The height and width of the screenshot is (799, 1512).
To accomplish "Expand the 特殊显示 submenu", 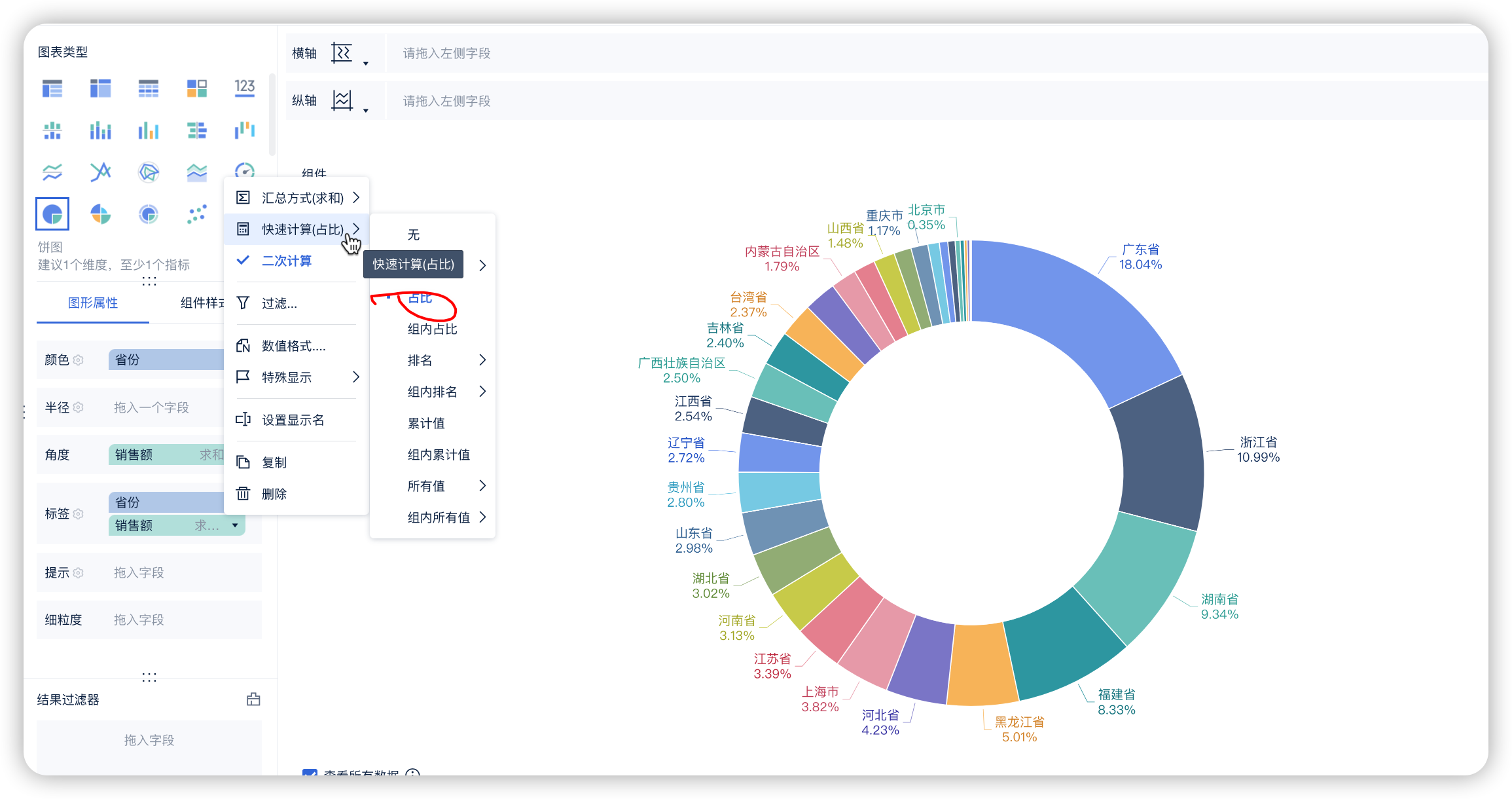I will pos(297,377).
